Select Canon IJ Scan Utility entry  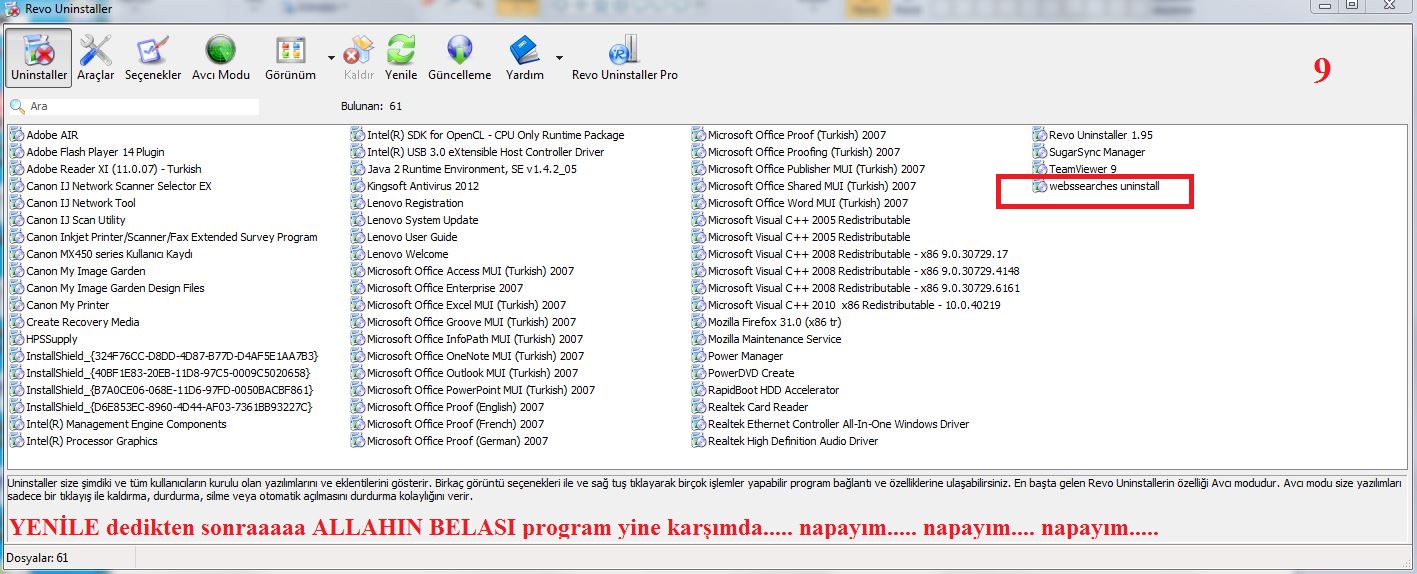tap(68, 220)
